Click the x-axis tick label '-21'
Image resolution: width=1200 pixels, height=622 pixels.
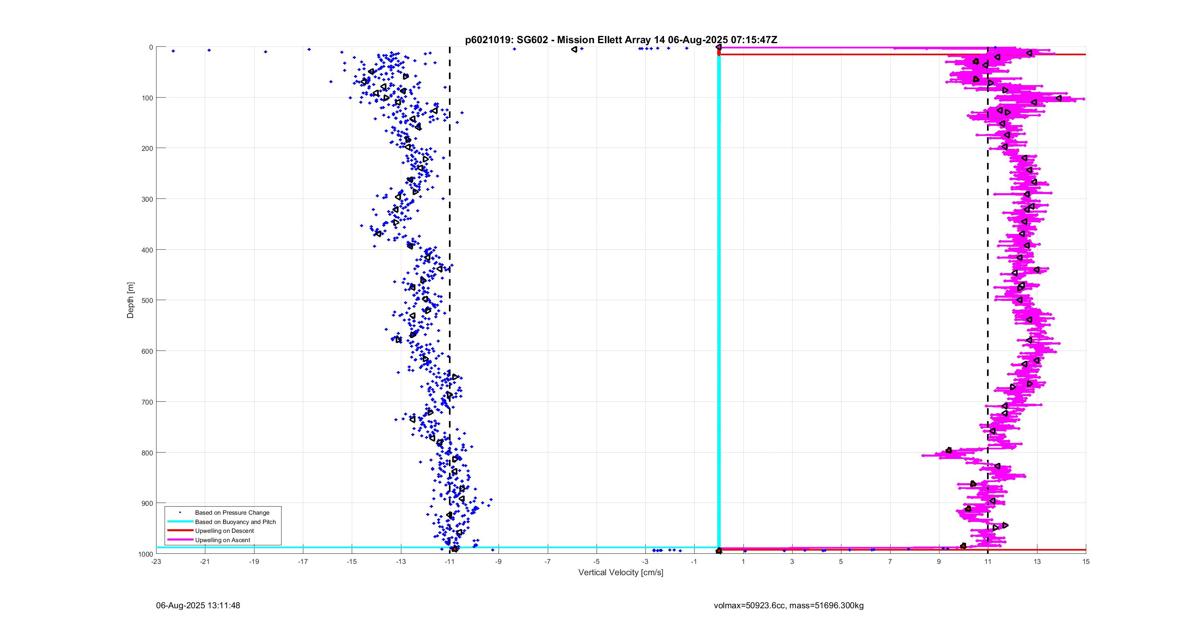[x=205, y=561]
